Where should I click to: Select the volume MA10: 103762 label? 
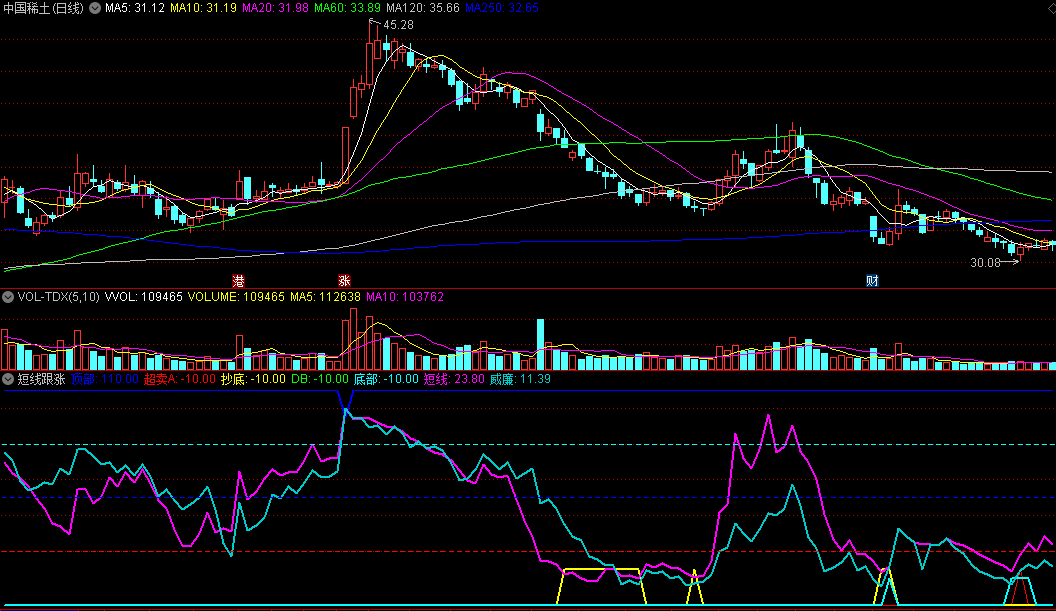tap(405, 297)
